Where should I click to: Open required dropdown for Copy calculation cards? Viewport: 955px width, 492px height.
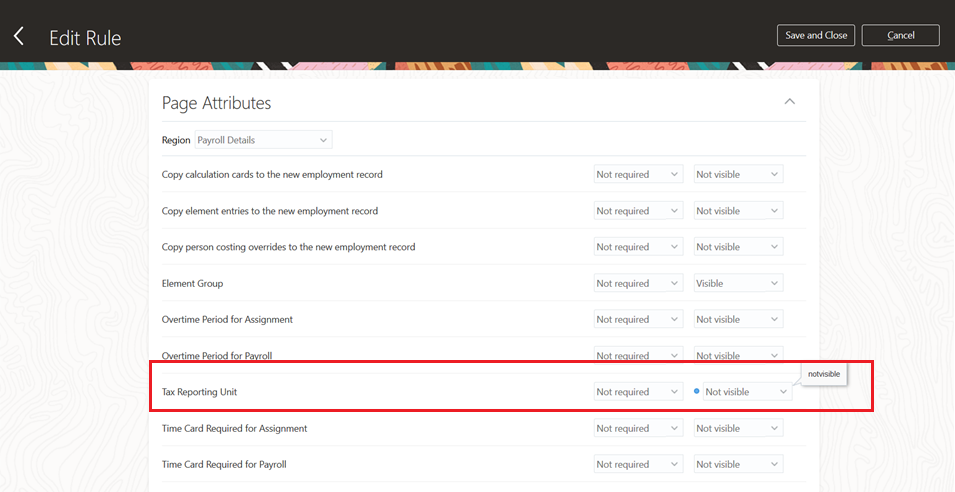tap(638, 174)
